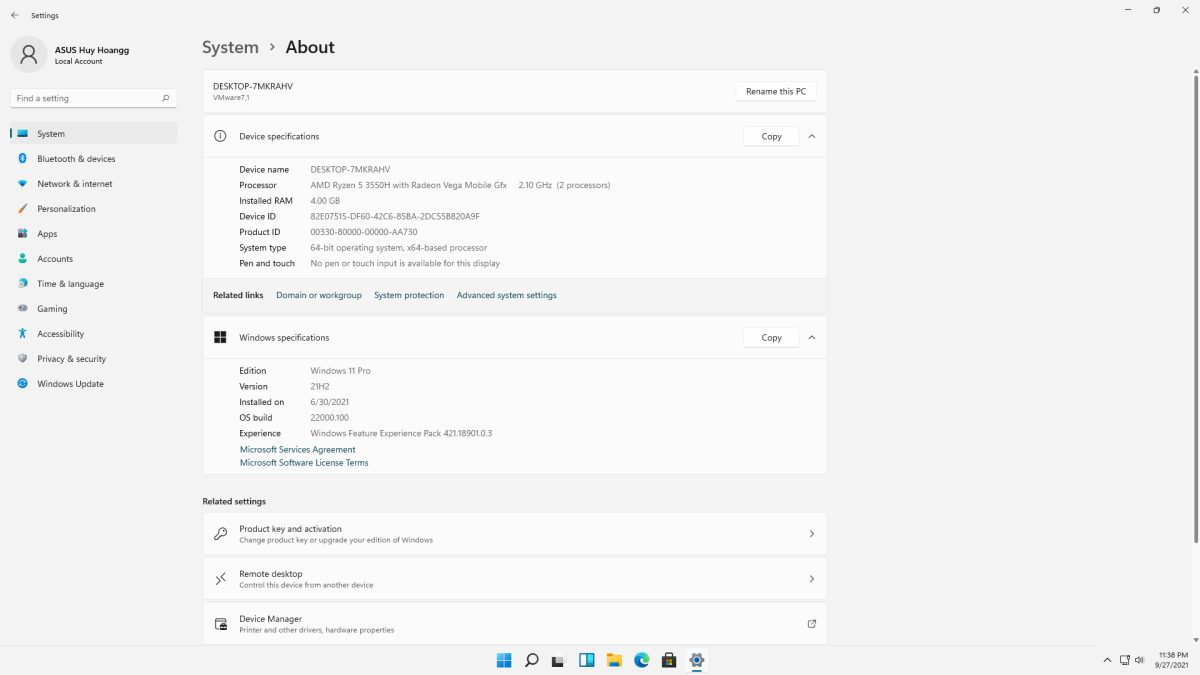
Task: Copy the Device specifications
Action: click(771, 136)
